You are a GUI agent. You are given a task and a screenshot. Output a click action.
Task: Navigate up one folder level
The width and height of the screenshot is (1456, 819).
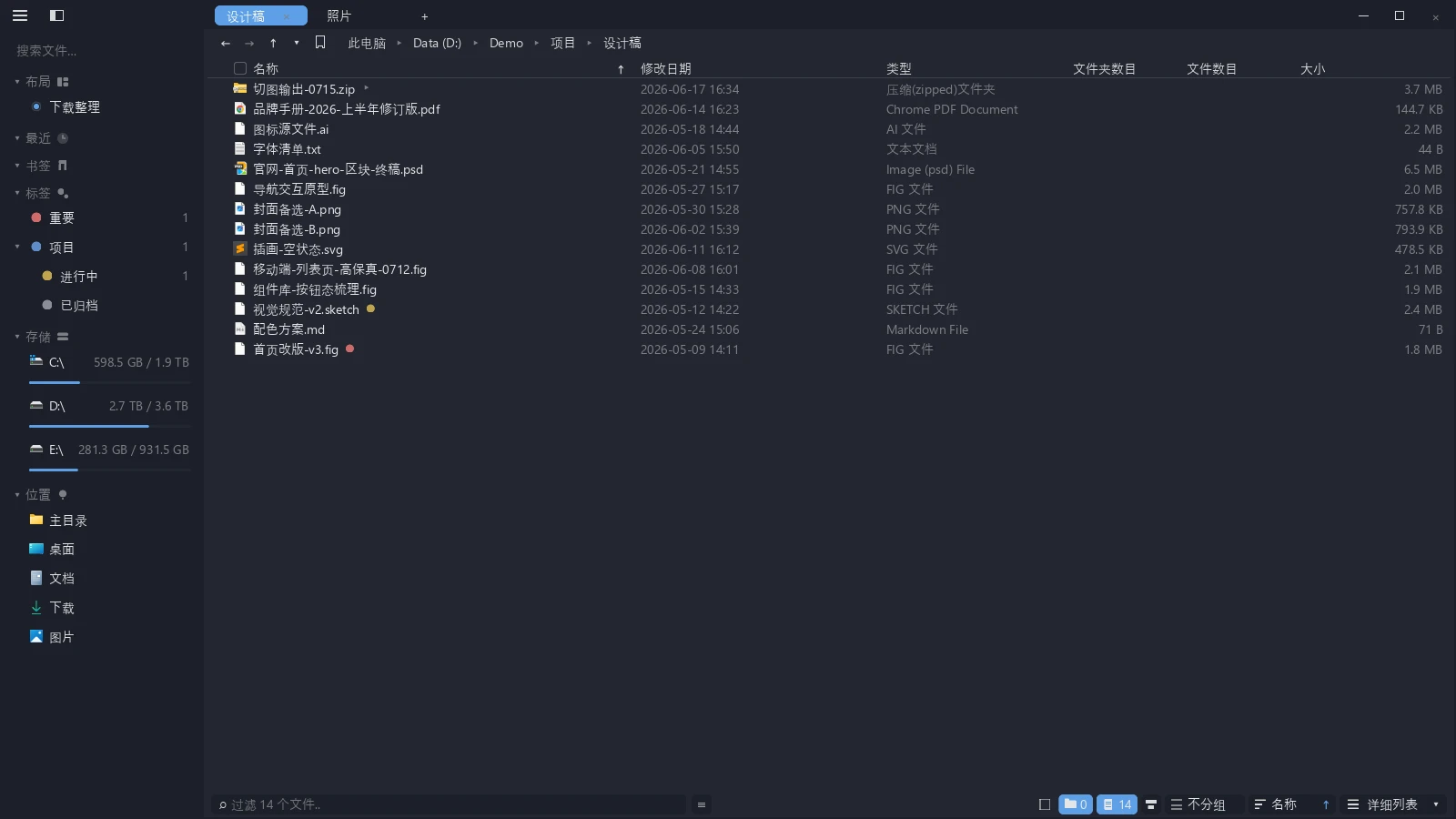point(273,43)
